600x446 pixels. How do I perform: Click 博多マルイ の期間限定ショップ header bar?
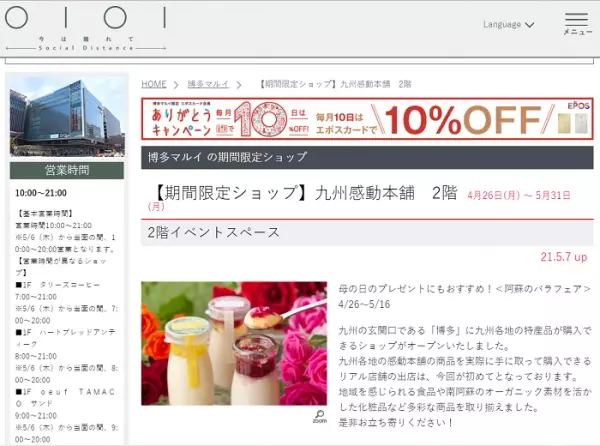367,157
